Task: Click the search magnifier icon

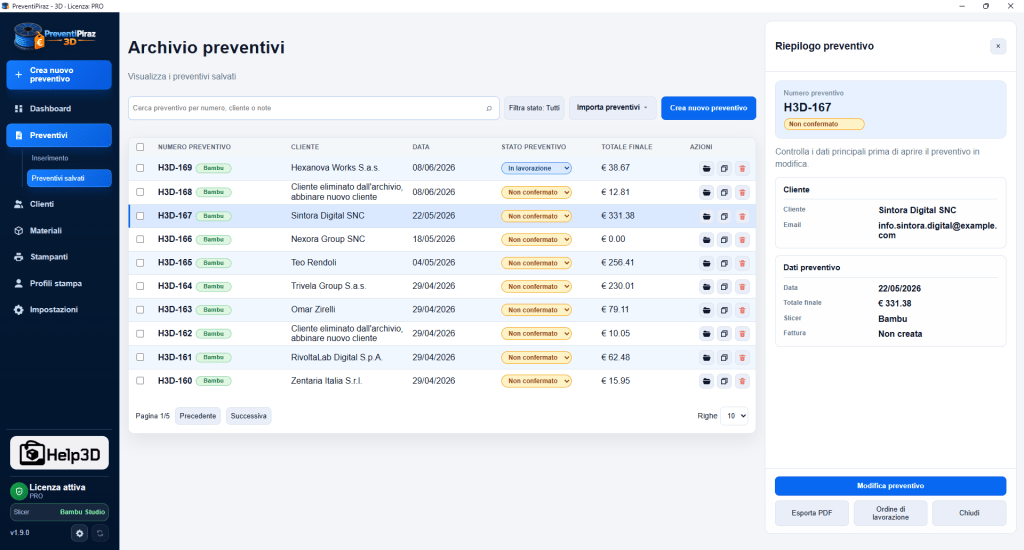Action: [489, 108]
